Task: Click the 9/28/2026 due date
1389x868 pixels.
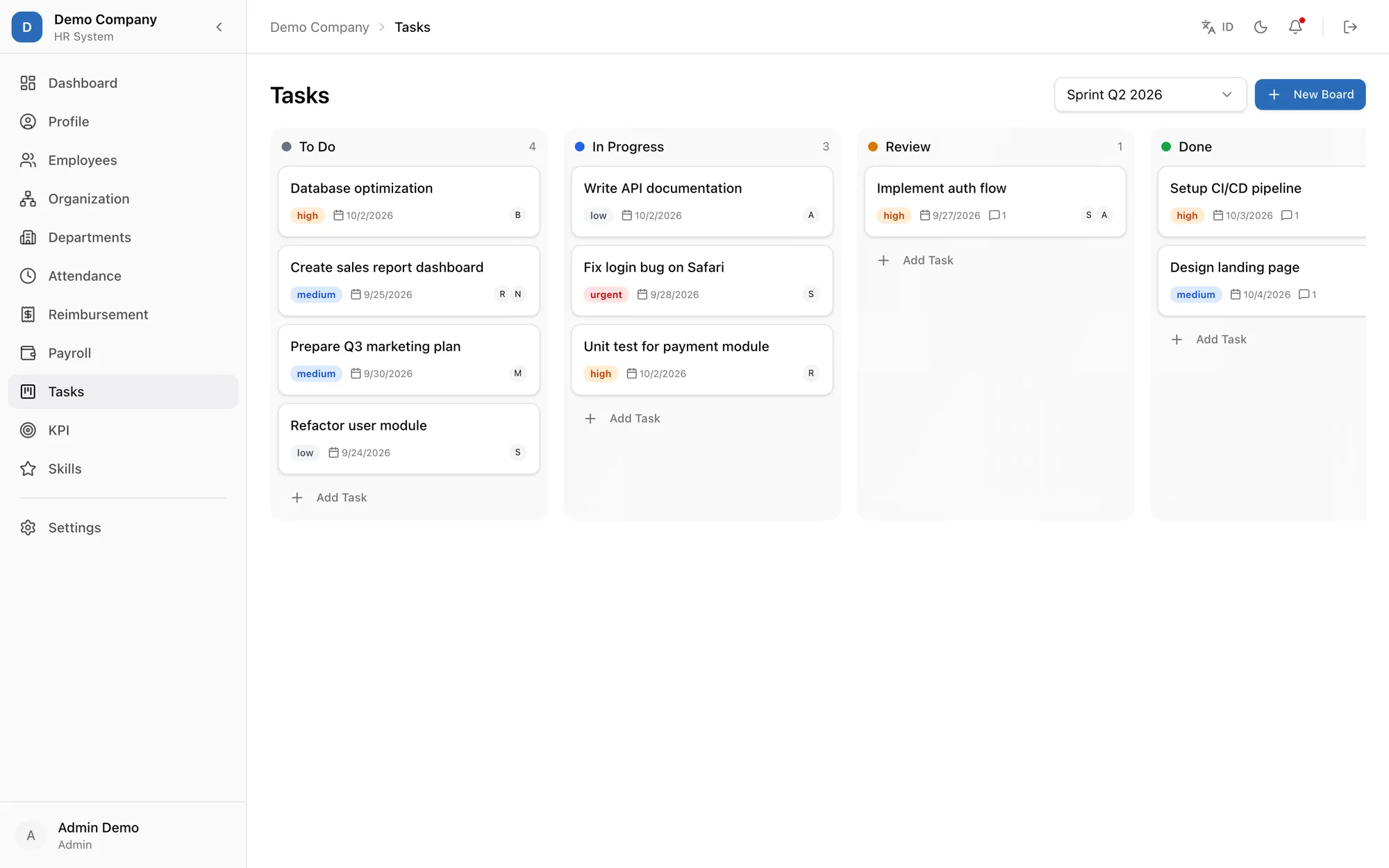Action: coord(674,294)
